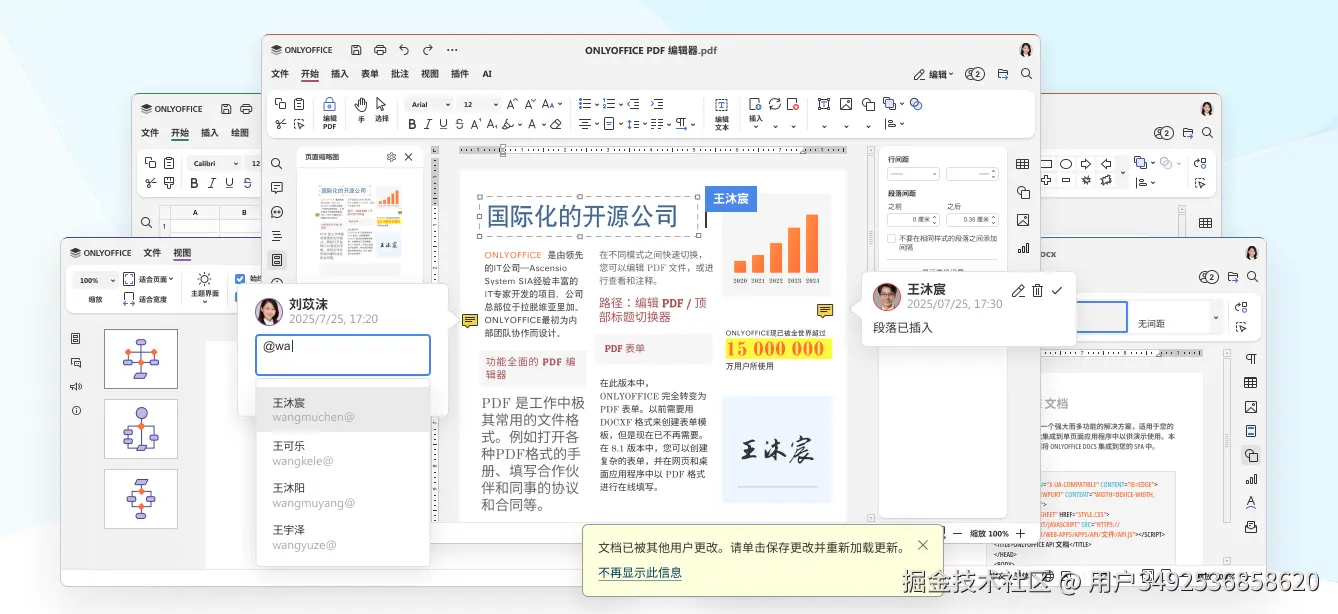The height and width of the screenshot is (614, 1338).
Task: Click the @wa comment input field
Action: pos(343,355)
